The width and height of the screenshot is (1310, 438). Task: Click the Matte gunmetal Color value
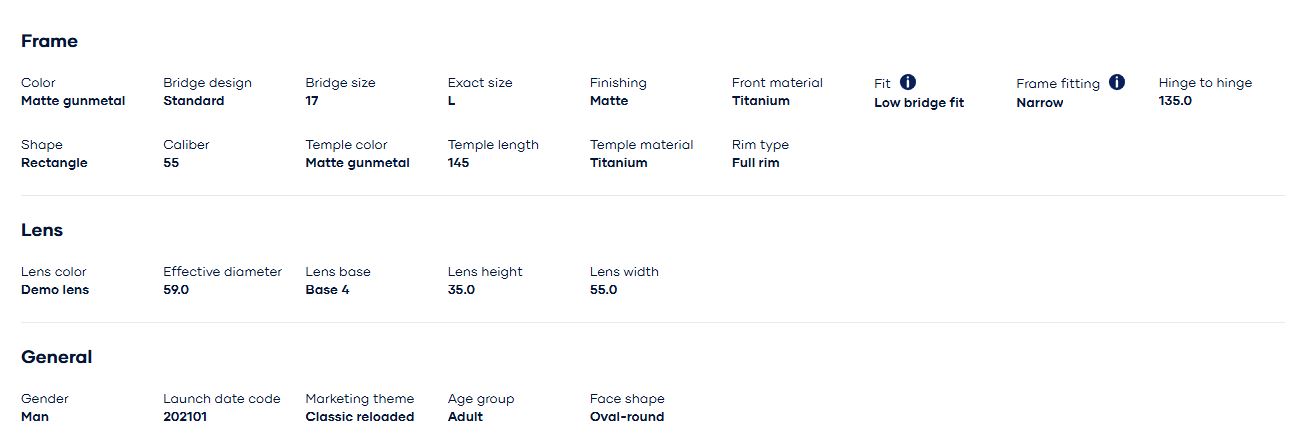click(73, 101)
